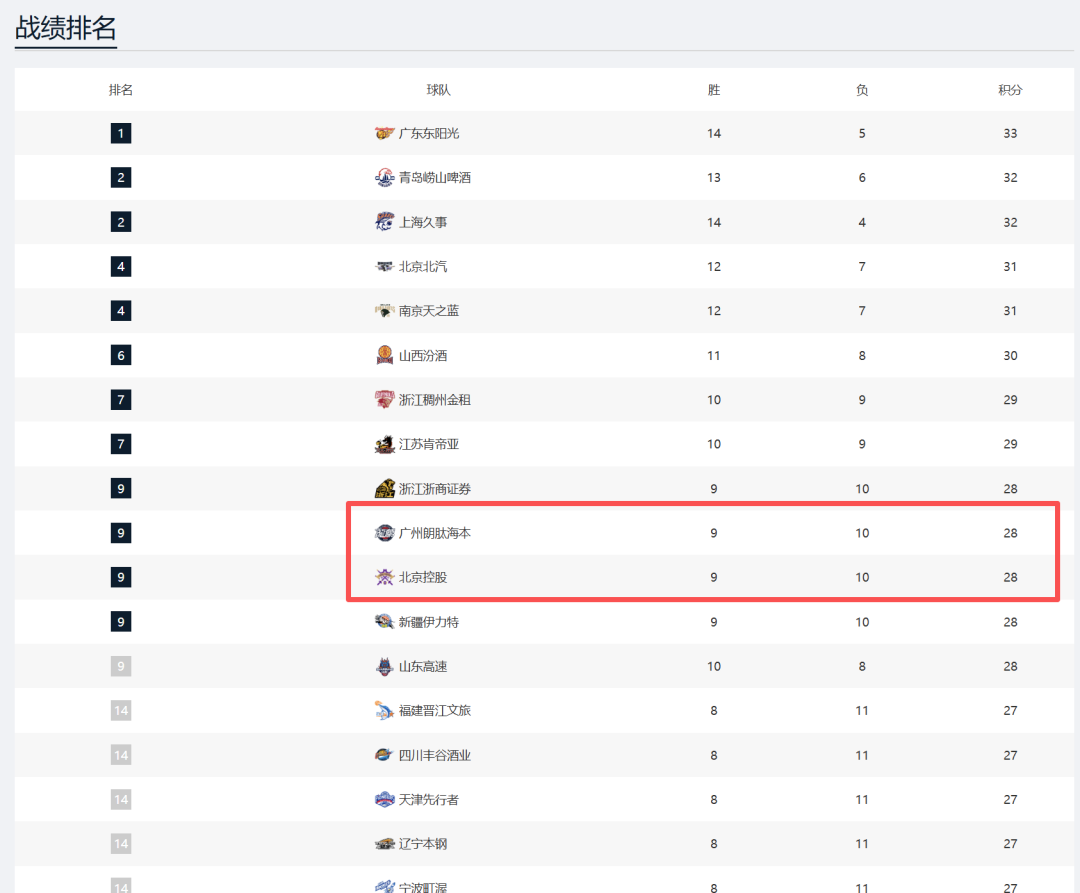Image resolution: width=1080 pixels, height=893 pixels.
Task: Click the 北京北汽 team logo
Action: (384, 266)
